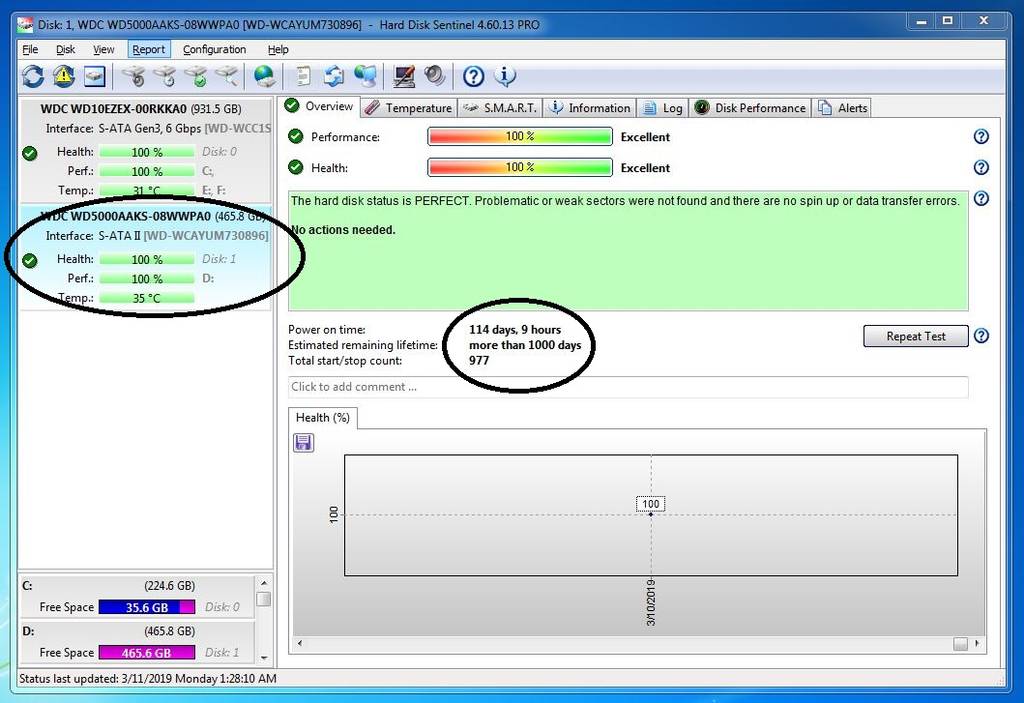Click the Health 100 % bar of Disk 0
The image size is (1024, 703).
coord(147,152)
